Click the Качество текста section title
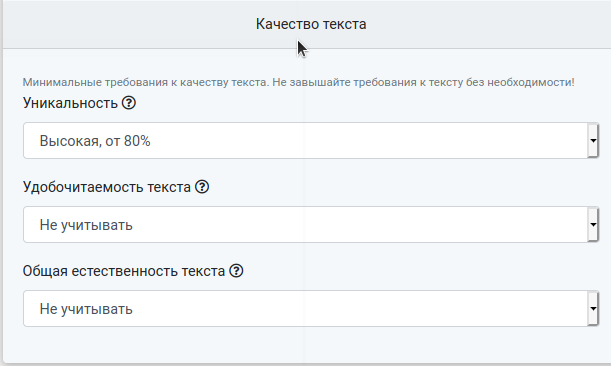This screenshot has height=366, width=611. click(x=311, y=24)
